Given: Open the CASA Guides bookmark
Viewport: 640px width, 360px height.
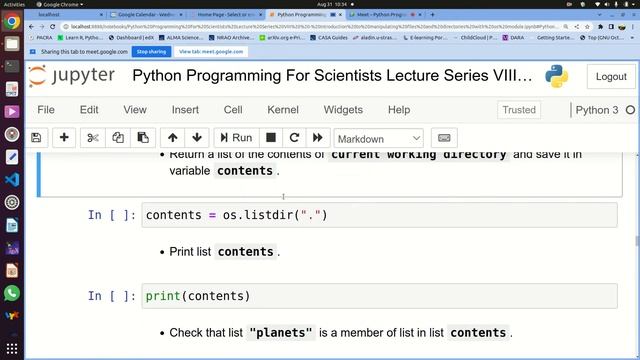Looking at the screenshot, I should click(329, 38).
